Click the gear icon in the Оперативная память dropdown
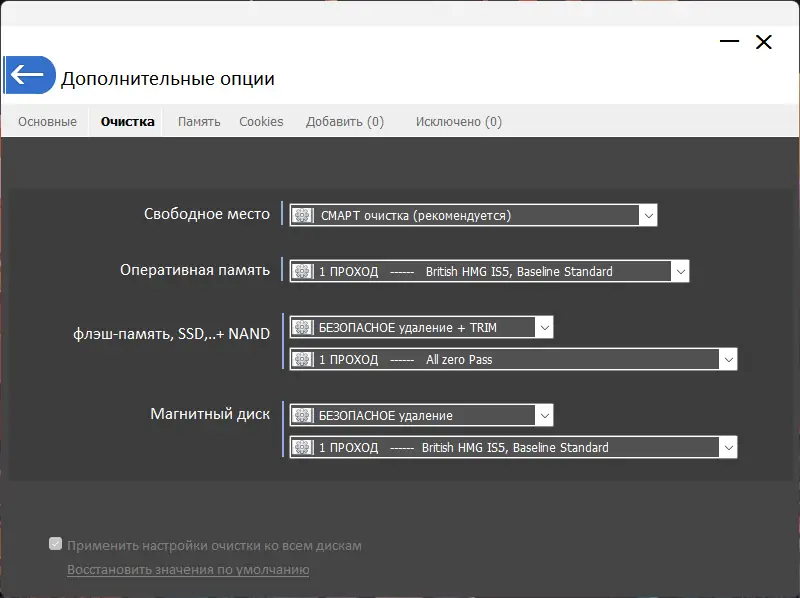800x598 pixels. 303,271
